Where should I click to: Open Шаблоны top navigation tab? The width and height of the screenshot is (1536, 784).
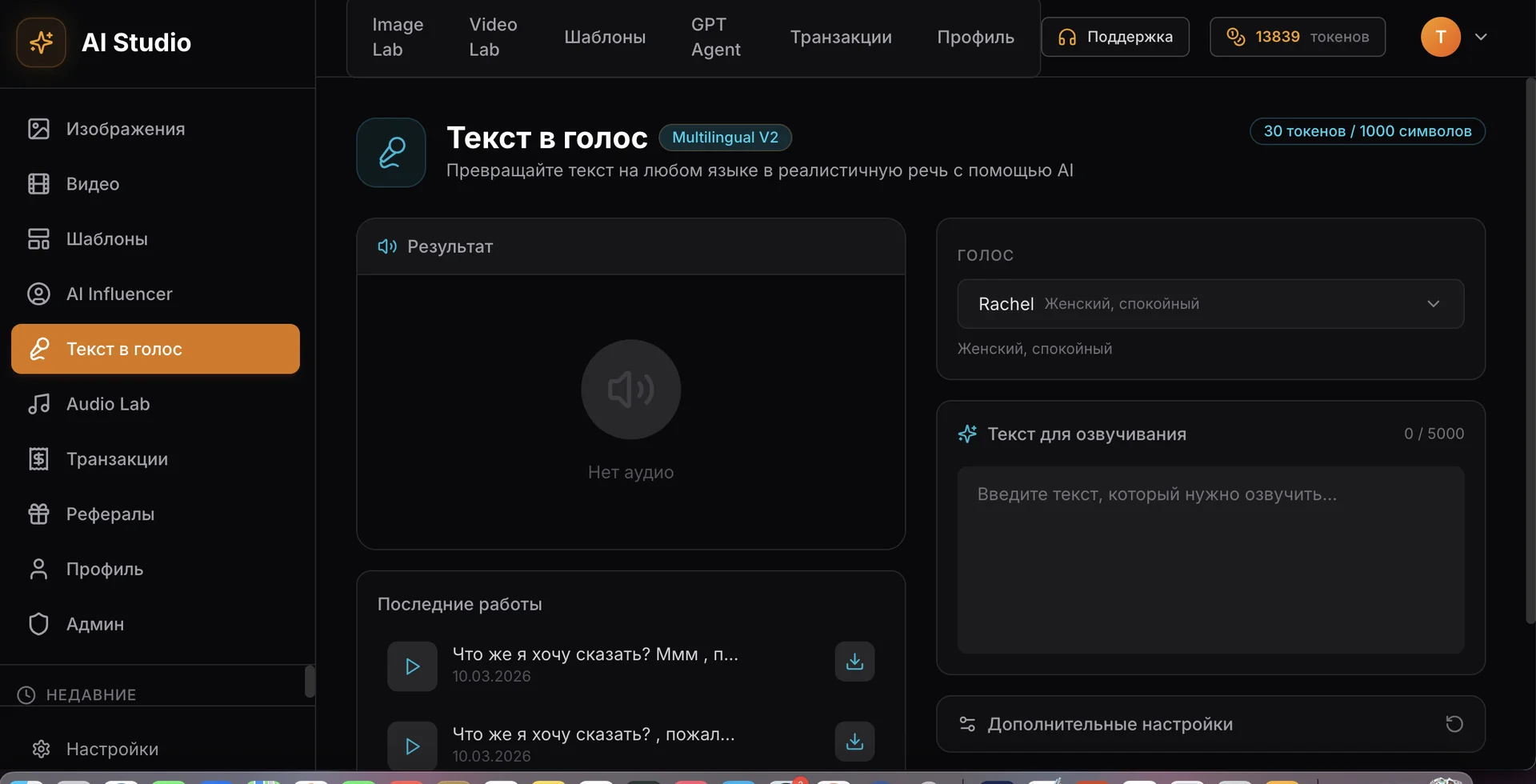pyautogui.click(x=605, y=37)
